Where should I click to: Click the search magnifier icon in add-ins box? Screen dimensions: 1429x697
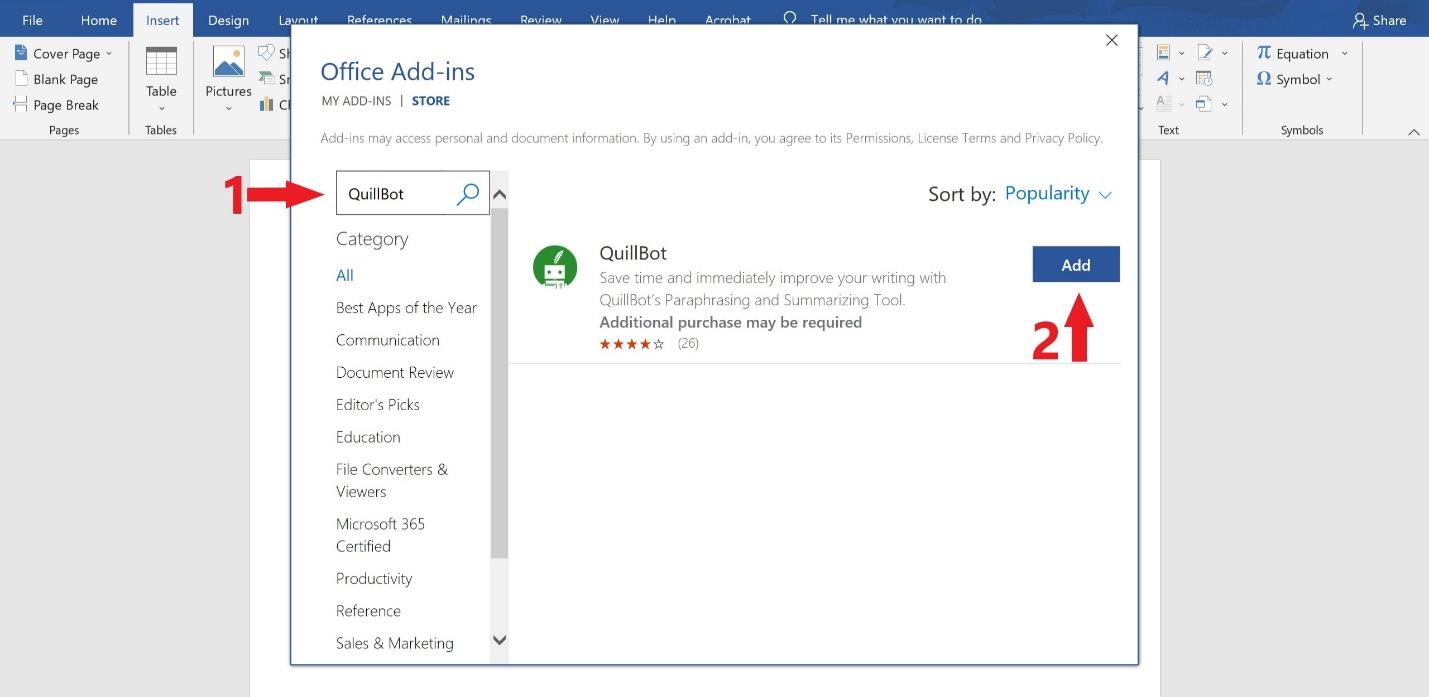click(x=468, y=194)
